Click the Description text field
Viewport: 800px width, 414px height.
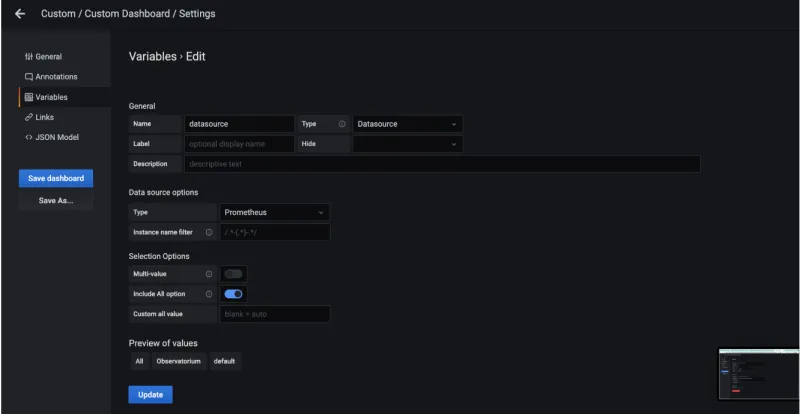click(442, 164)
